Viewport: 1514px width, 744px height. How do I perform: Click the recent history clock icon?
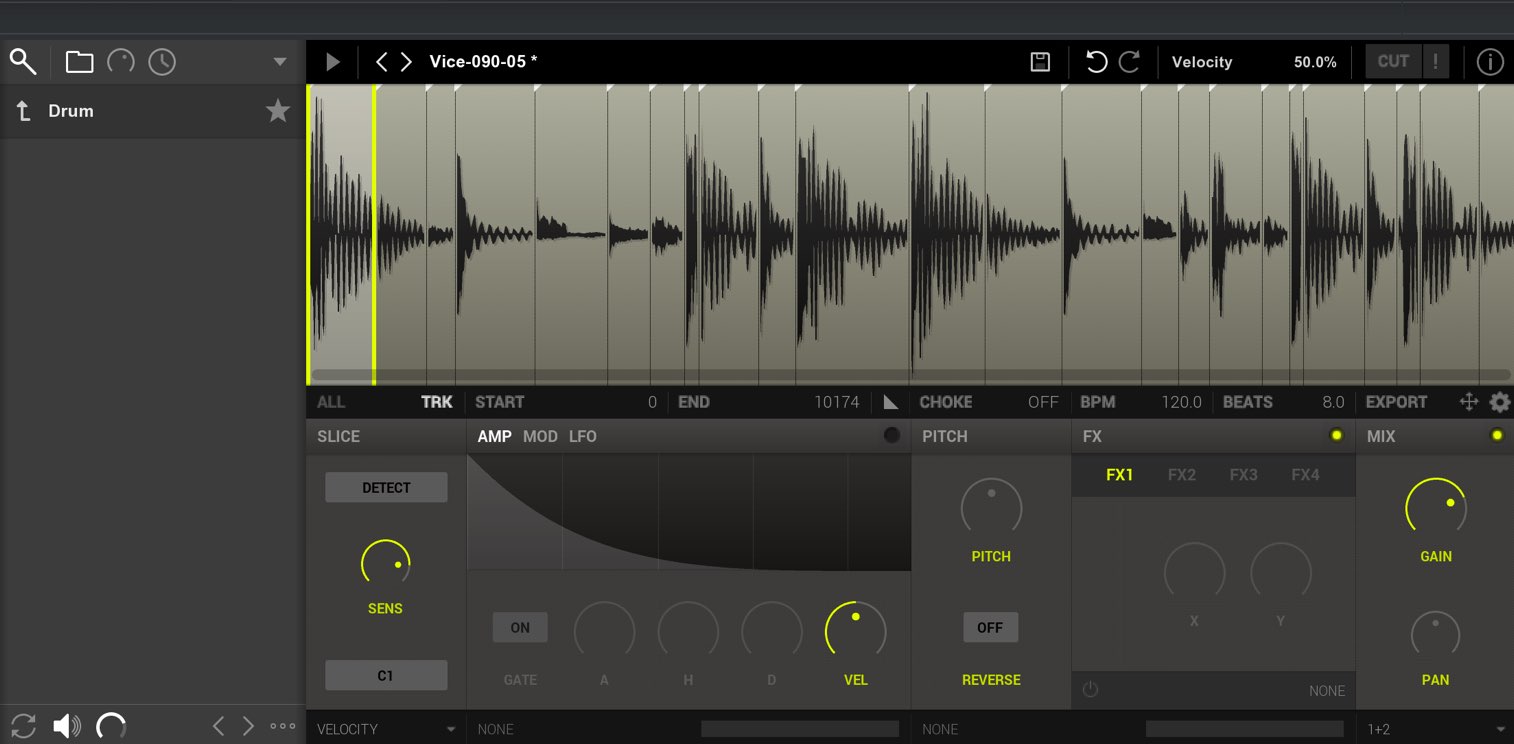point(162,62)
